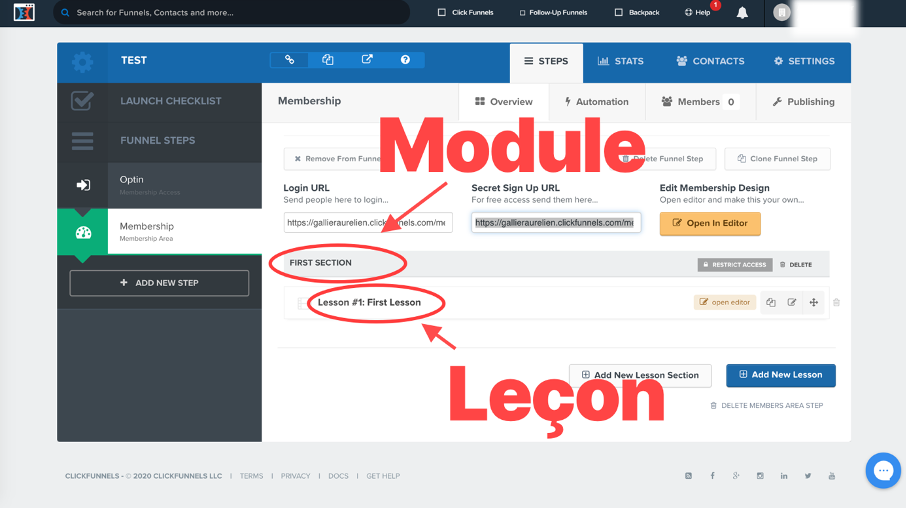
Task: Clone the First Lesson with copy icon
Action: [771, 302]
